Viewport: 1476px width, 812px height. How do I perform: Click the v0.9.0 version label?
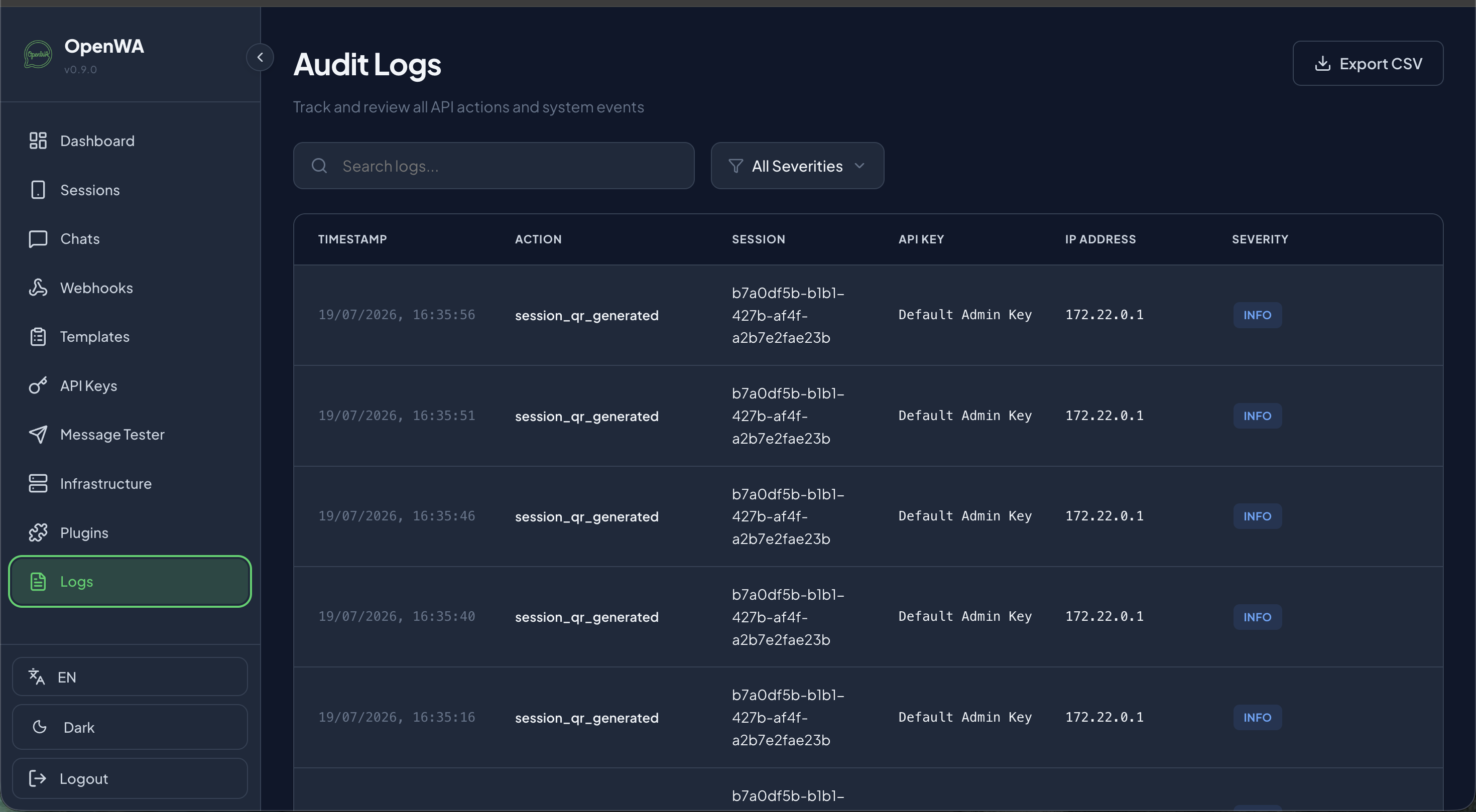80,70
